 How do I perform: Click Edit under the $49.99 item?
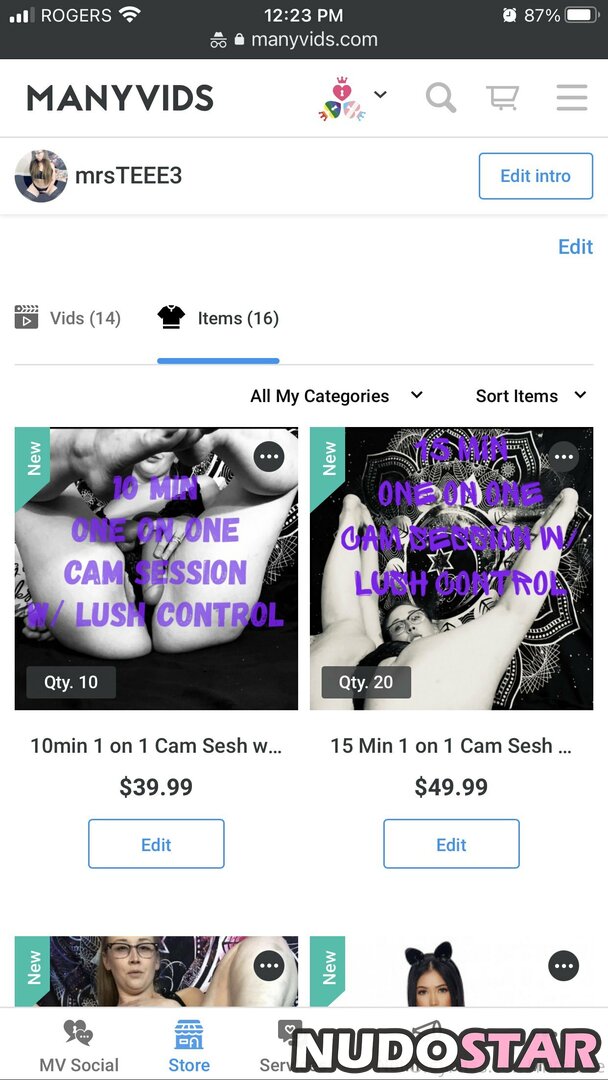(451, 844)
